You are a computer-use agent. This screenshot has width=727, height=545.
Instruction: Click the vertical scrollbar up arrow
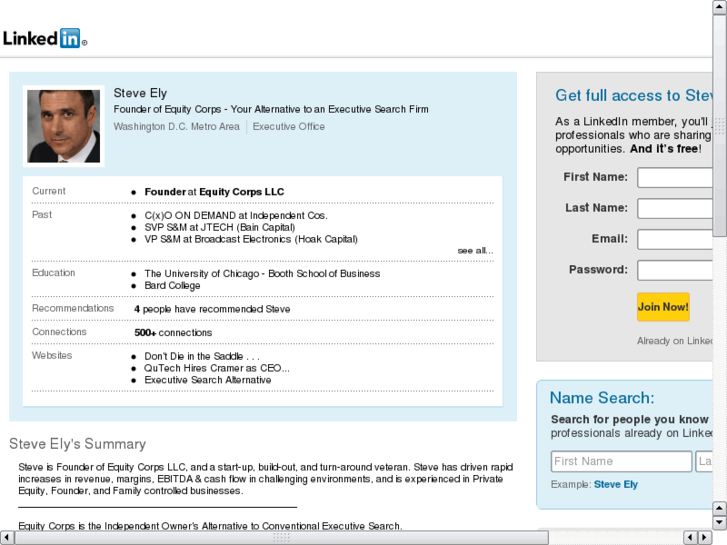(x=719, y=6)
